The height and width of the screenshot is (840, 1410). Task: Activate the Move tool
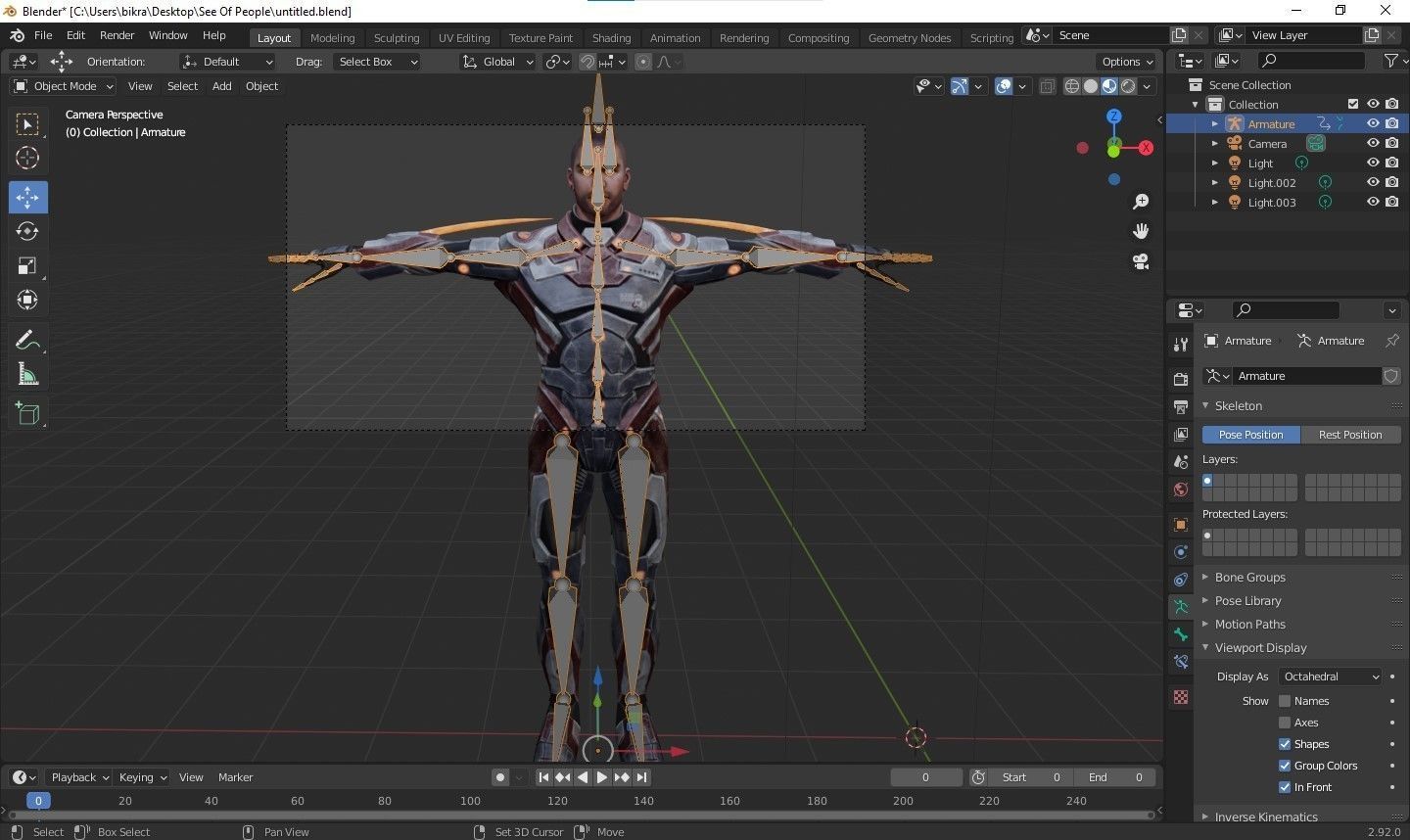[x=27, y=197]
